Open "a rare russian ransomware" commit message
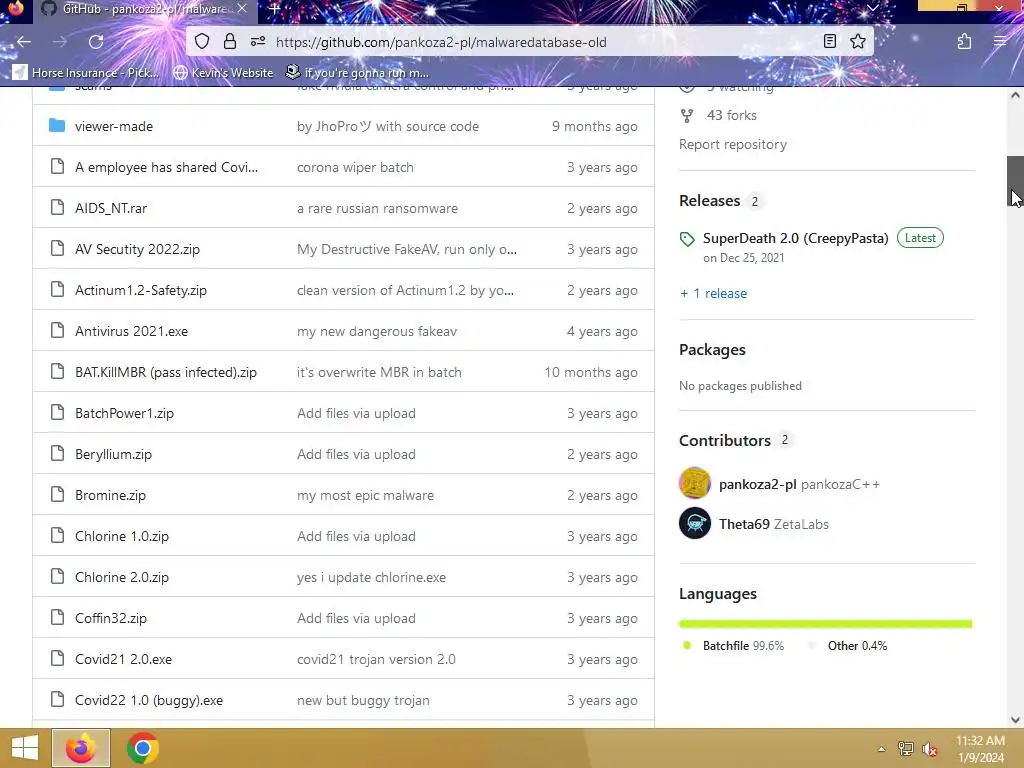Image resolution: width=1024 pixels, height=768 pixels. [x=377, y=208]
